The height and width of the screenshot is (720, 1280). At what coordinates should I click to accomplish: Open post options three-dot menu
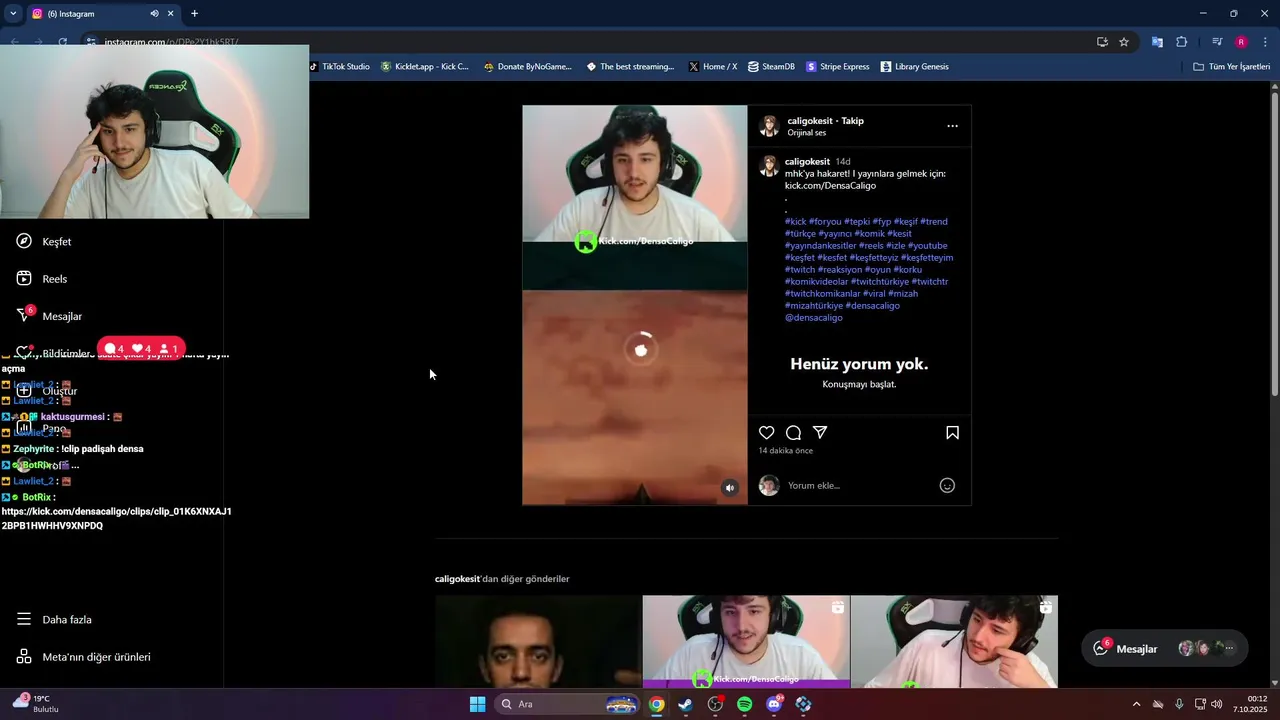[952, 126]
